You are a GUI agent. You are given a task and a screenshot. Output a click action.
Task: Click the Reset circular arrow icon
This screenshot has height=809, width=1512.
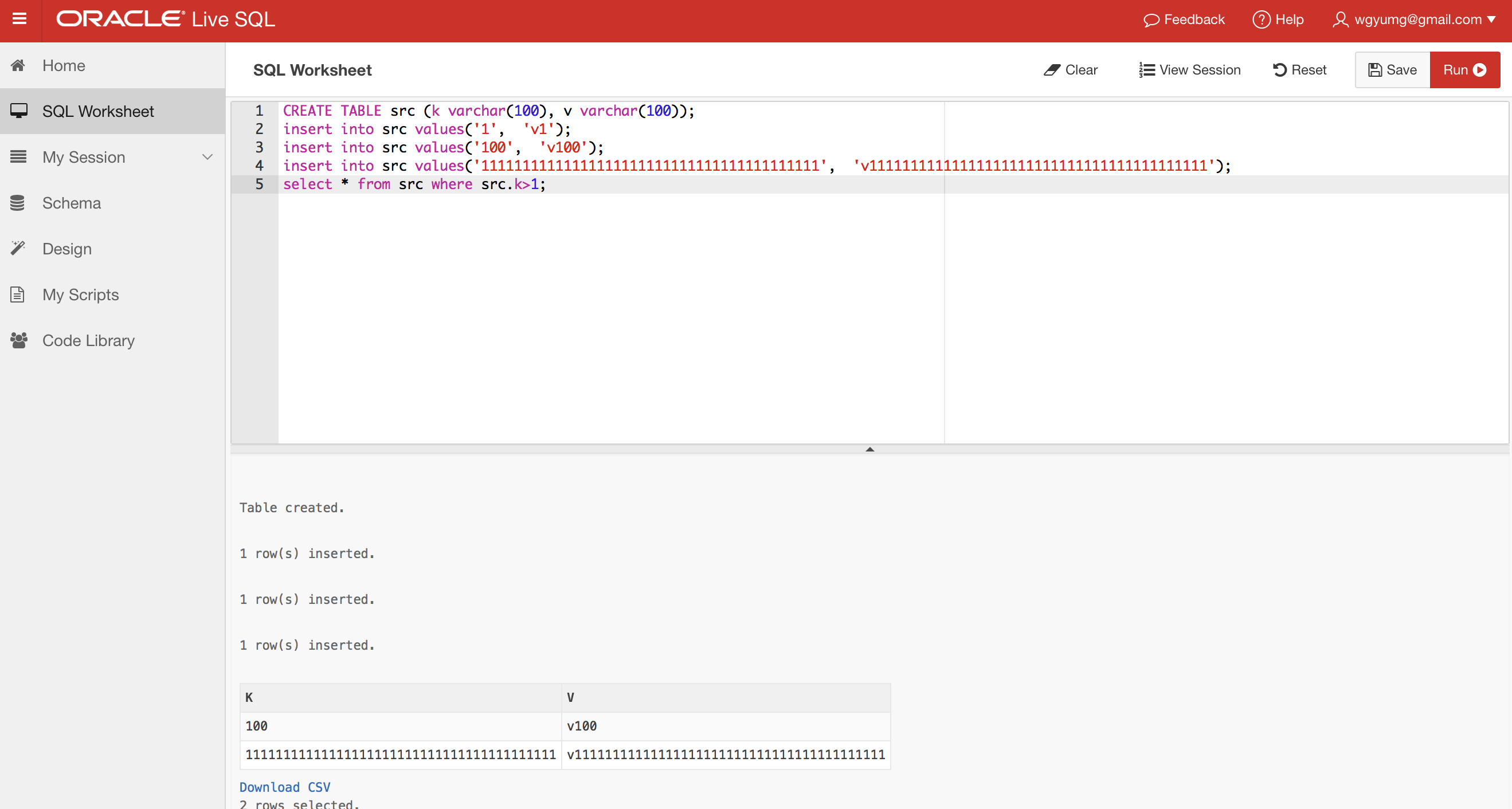pyautogui.click(x=1279, y=70)
